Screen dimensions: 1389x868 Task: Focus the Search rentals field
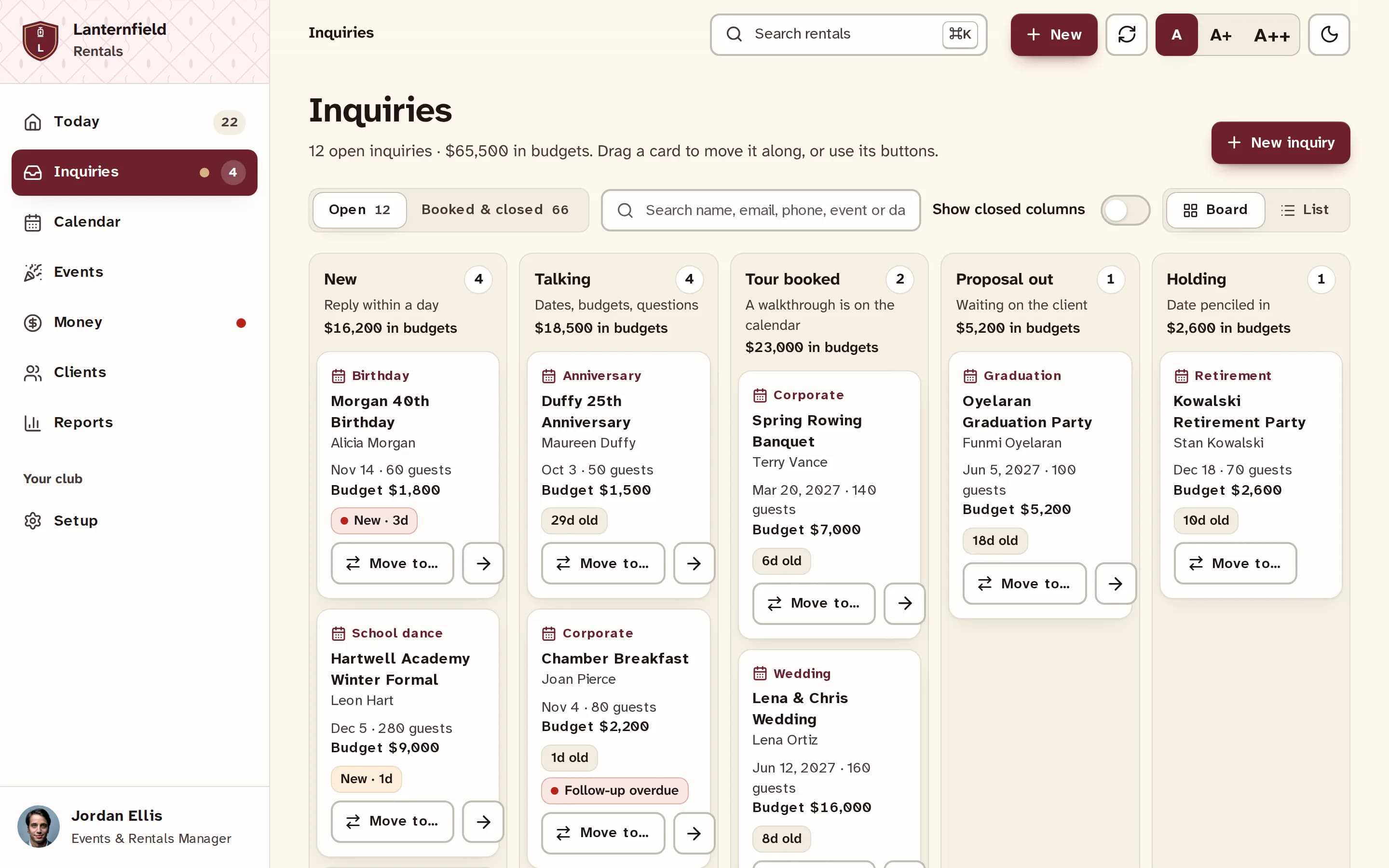coord(848,34)
